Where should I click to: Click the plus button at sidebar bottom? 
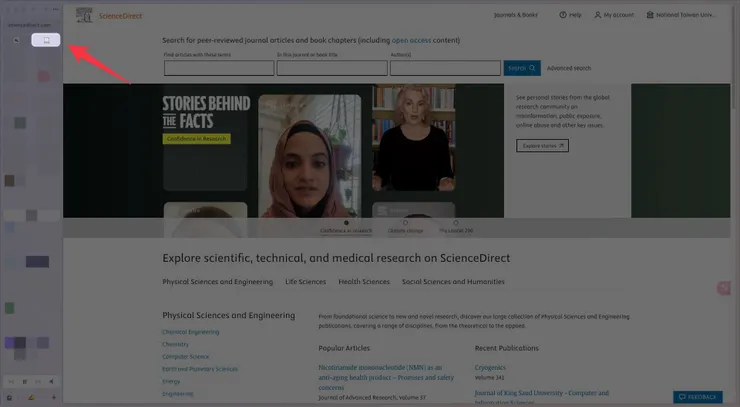54,398
